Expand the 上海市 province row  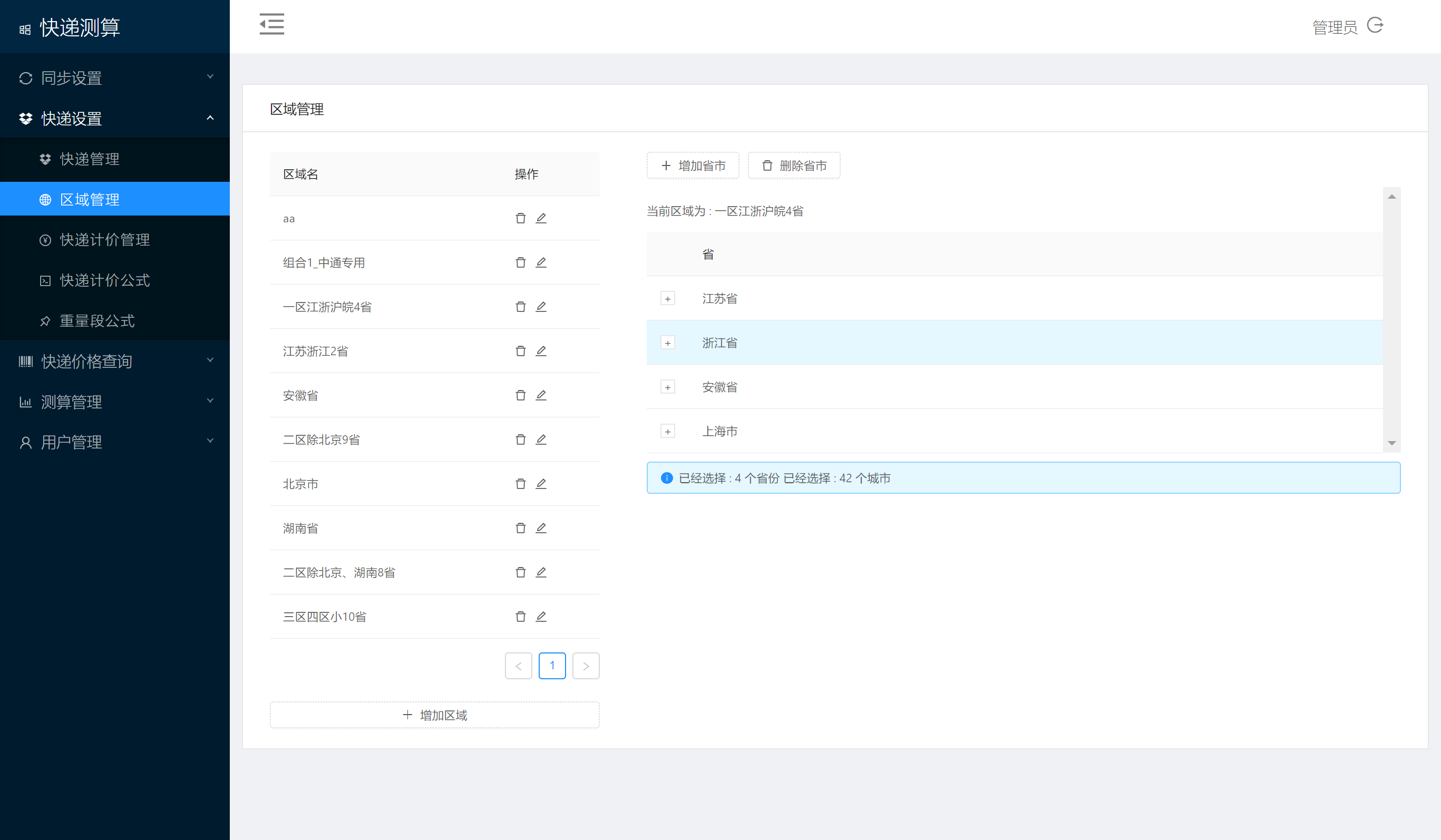click(667, 431)
